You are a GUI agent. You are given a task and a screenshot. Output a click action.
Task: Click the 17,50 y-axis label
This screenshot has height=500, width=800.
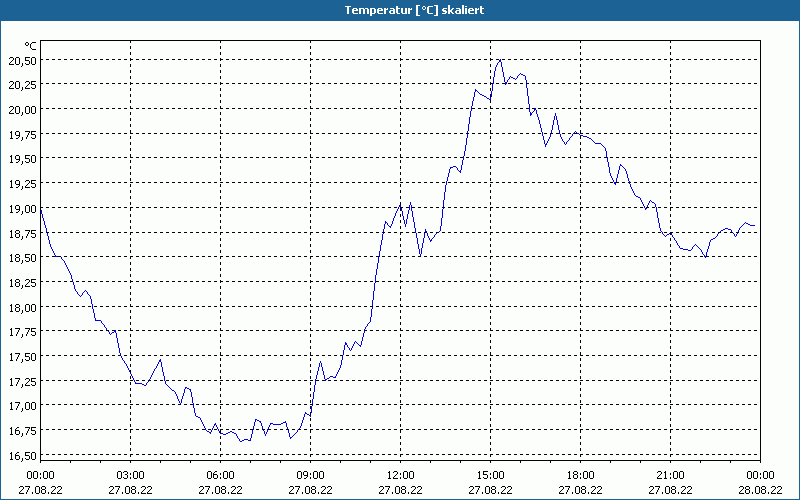click(x=23, y=357)
